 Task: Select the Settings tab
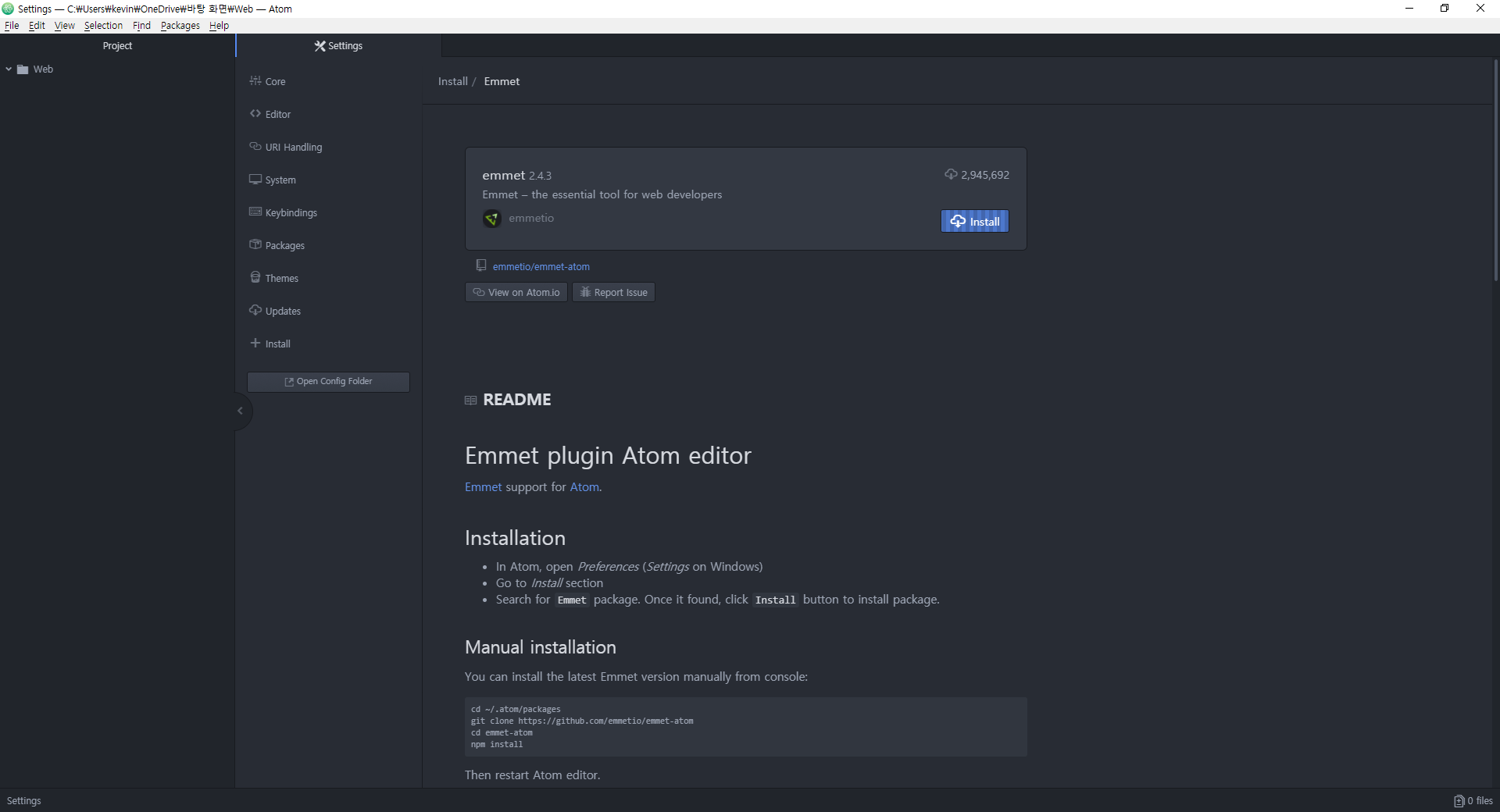click(x=338, y=46)
